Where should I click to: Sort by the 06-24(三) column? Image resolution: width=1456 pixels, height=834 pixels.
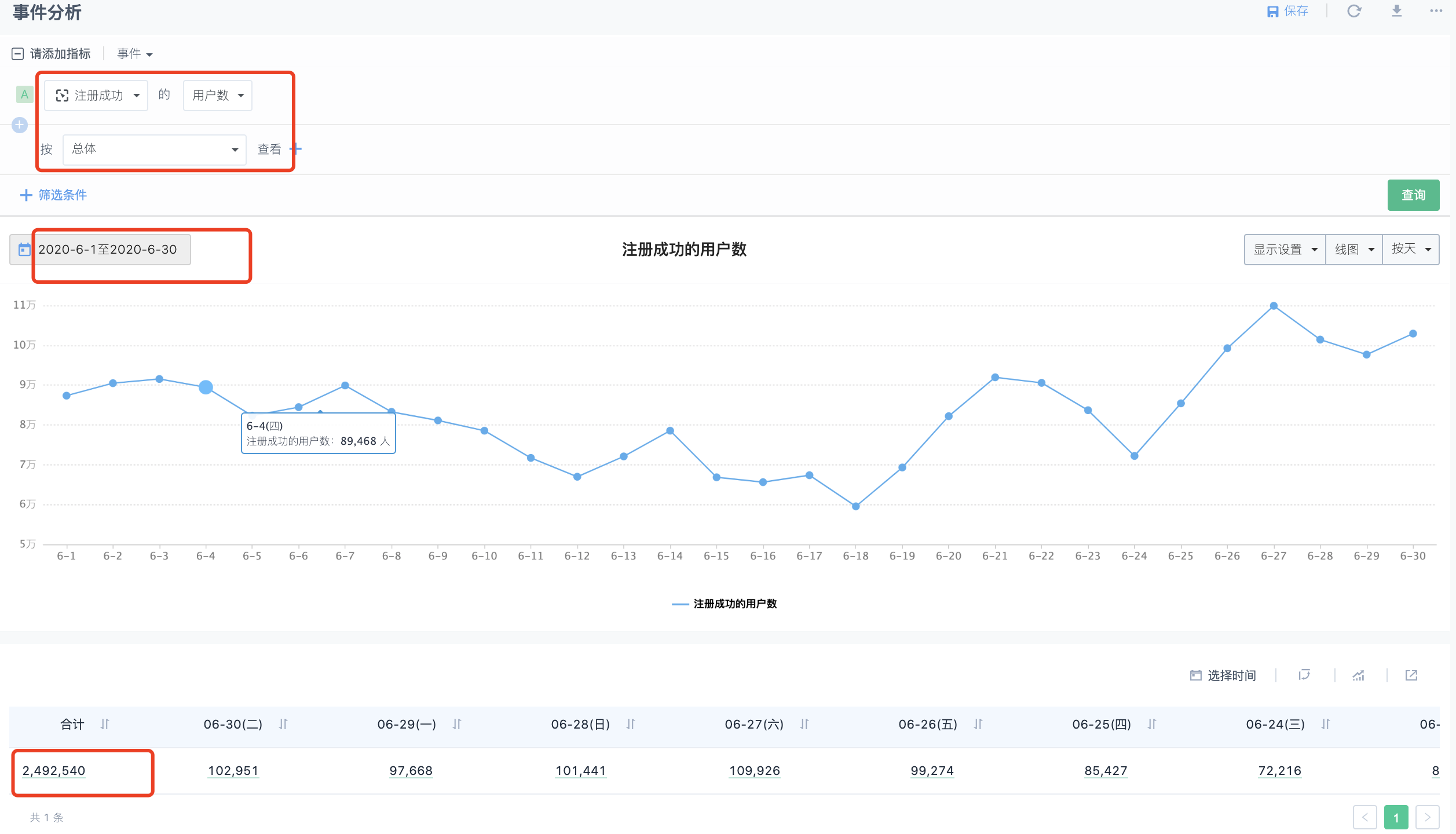coord(1326,724)
